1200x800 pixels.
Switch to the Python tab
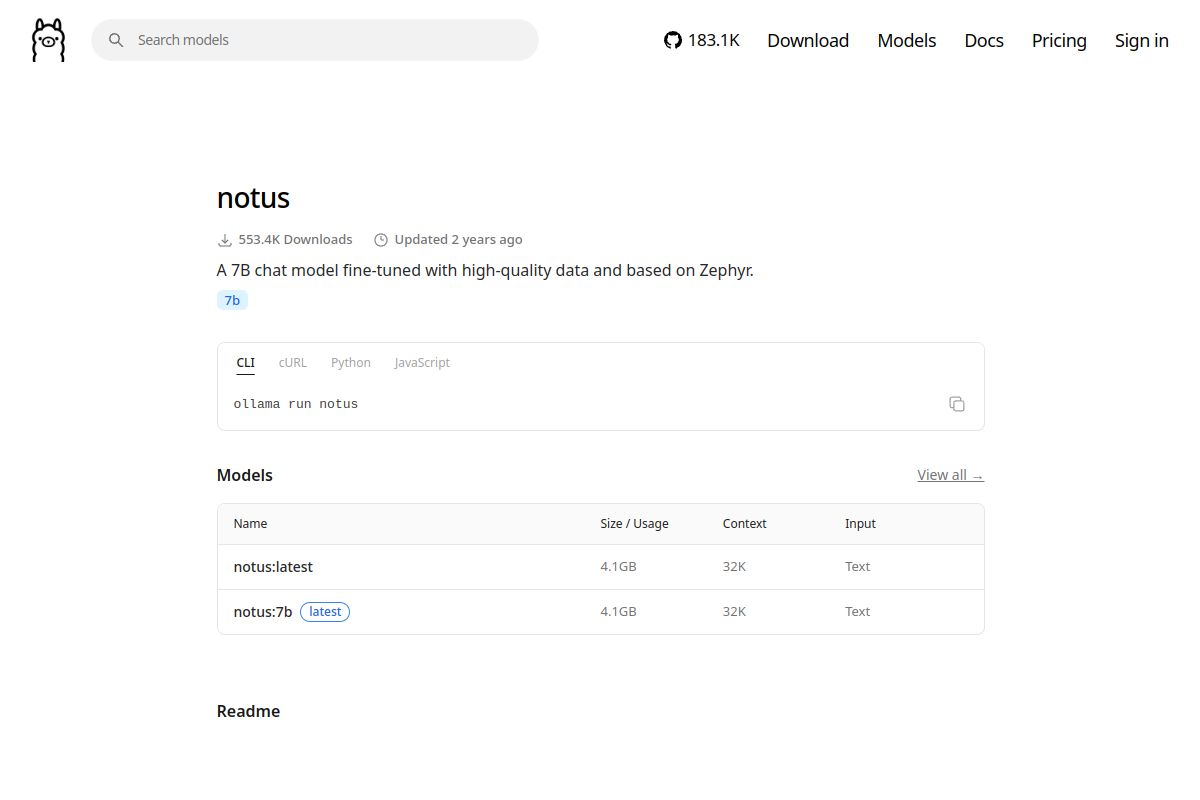click(351, 363)
